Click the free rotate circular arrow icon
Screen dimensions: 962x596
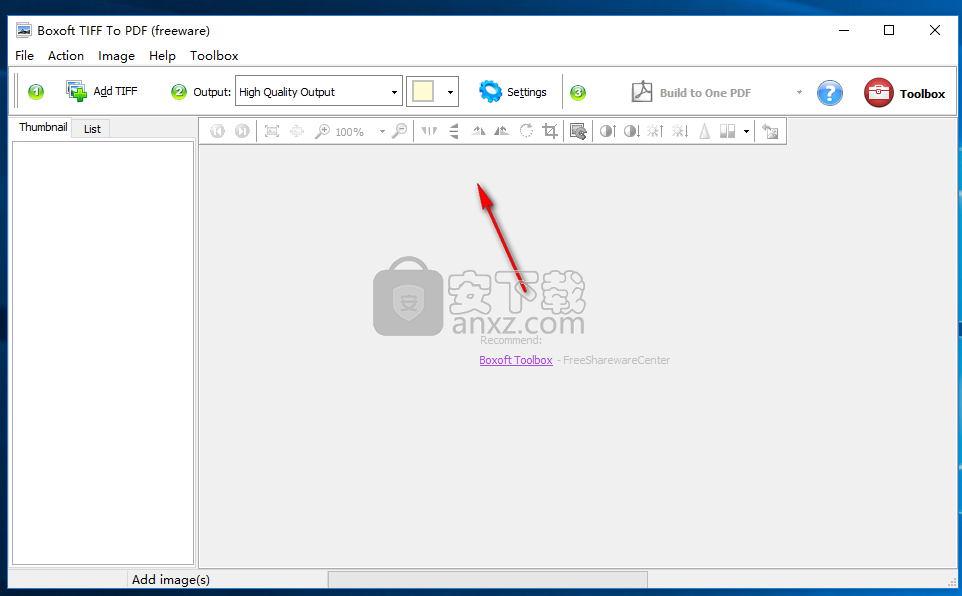point(526,131)
